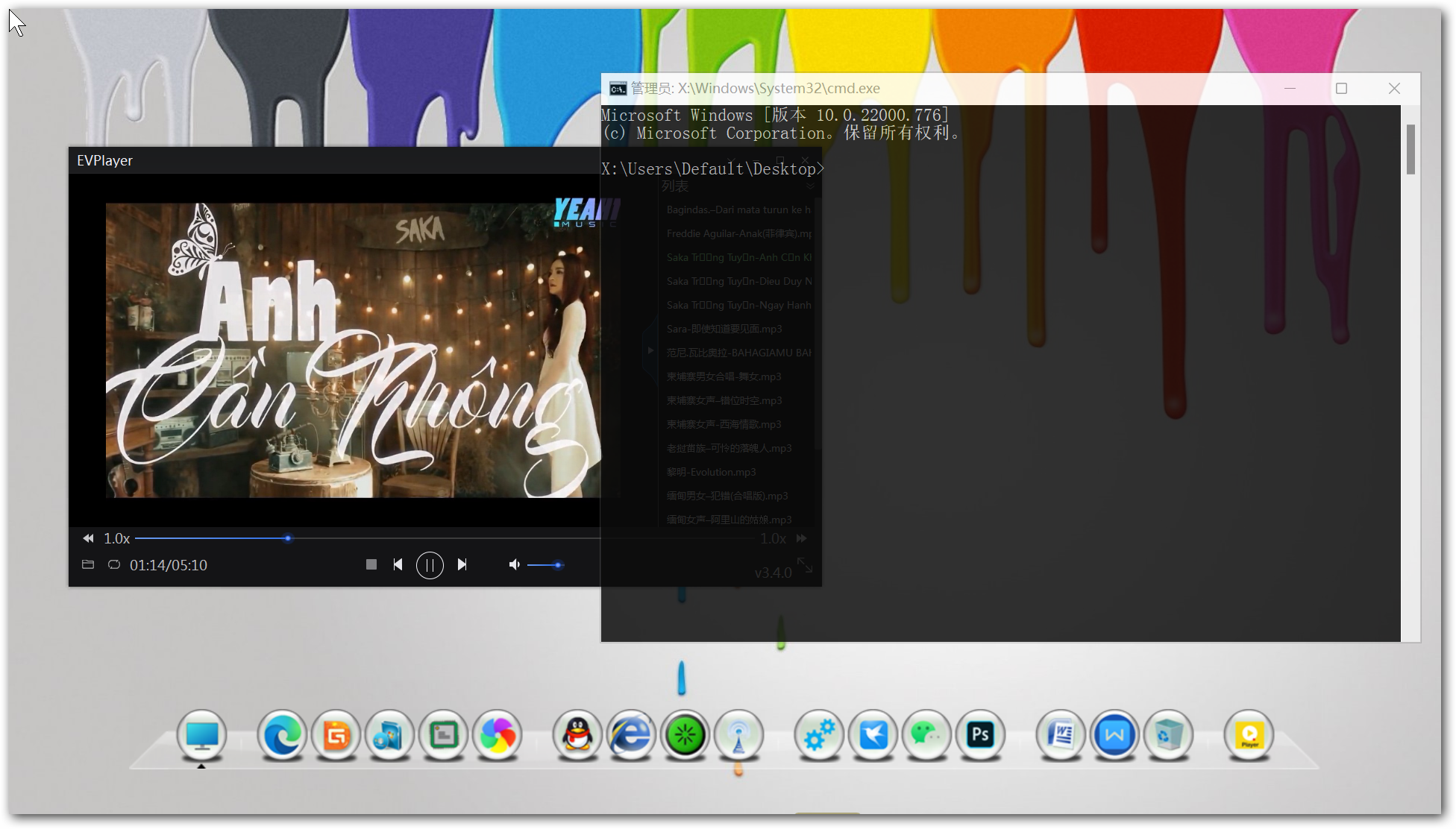The height and width of the screenshot is (829, 1456).
Task: Click the 01:14/05:10 time display
Action: tap(169, 565)
